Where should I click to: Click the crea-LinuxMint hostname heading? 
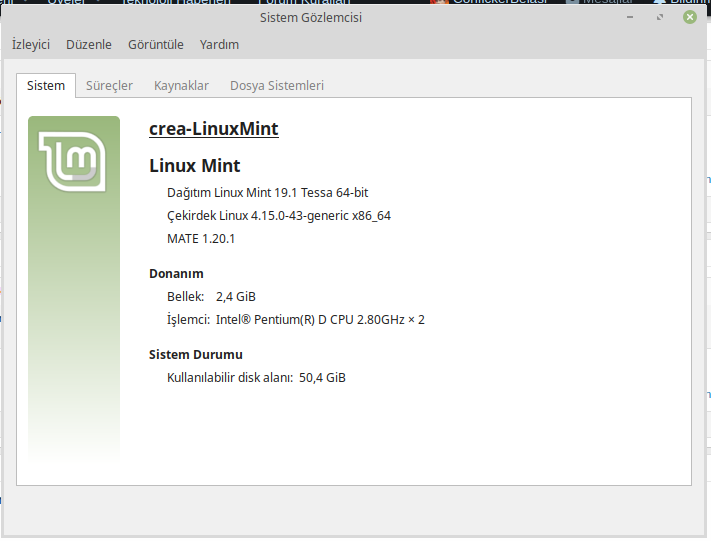click(x=214, y=129)
